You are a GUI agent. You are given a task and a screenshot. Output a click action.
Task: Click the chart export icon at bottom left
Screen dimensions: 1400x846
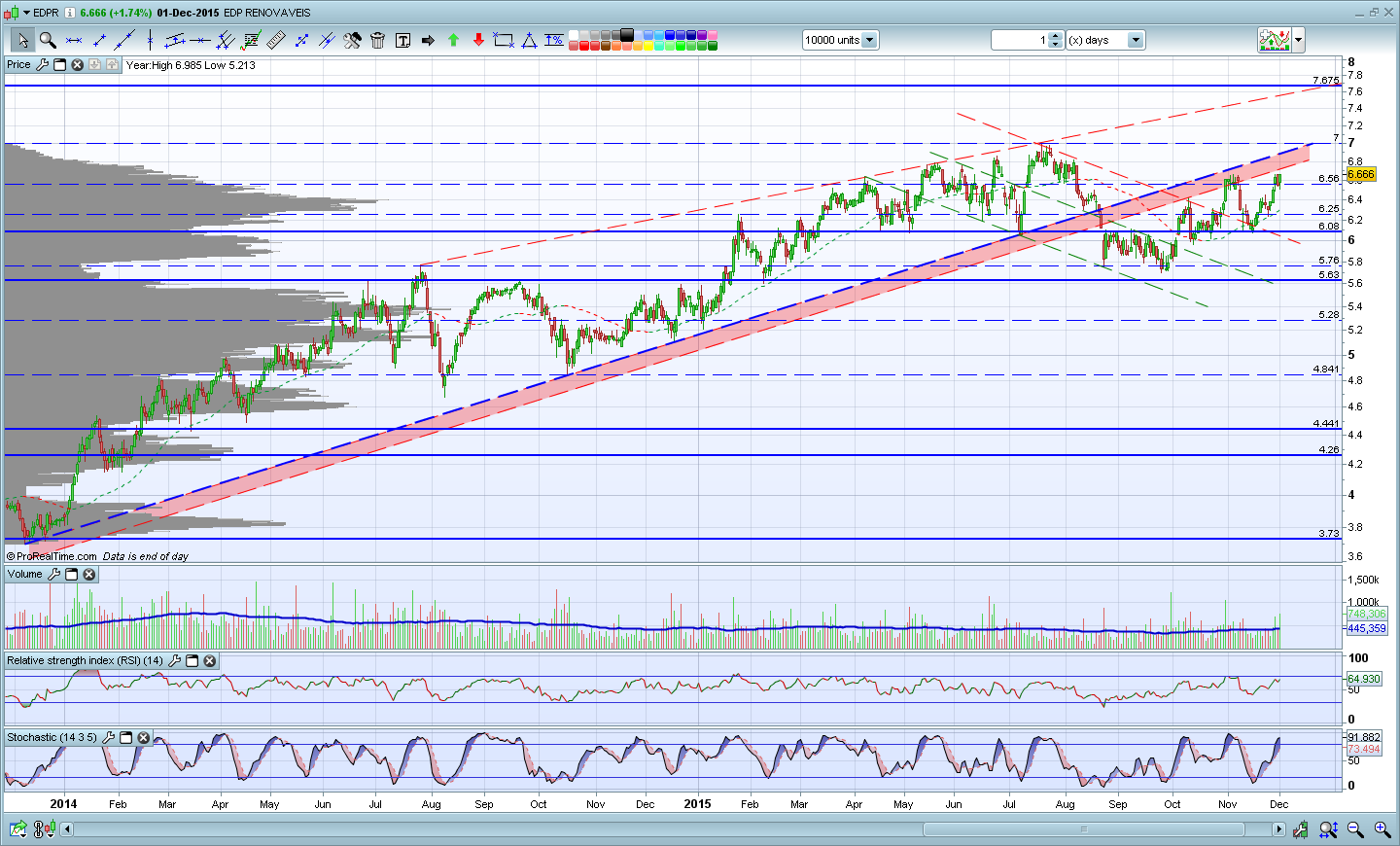tap(17, 829)
